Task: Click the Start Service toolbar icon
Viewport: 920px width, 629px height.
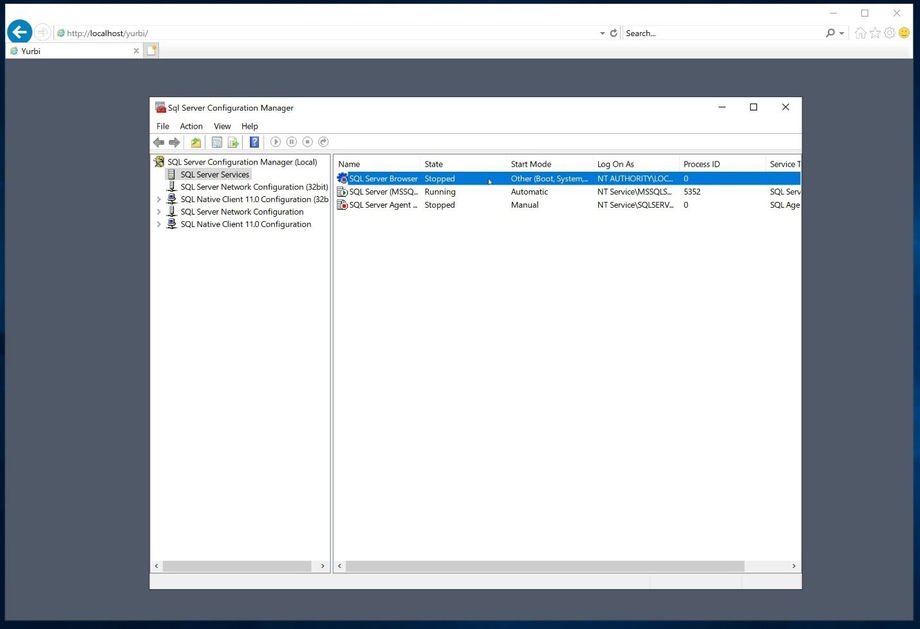Action: (x=276, y=142)
